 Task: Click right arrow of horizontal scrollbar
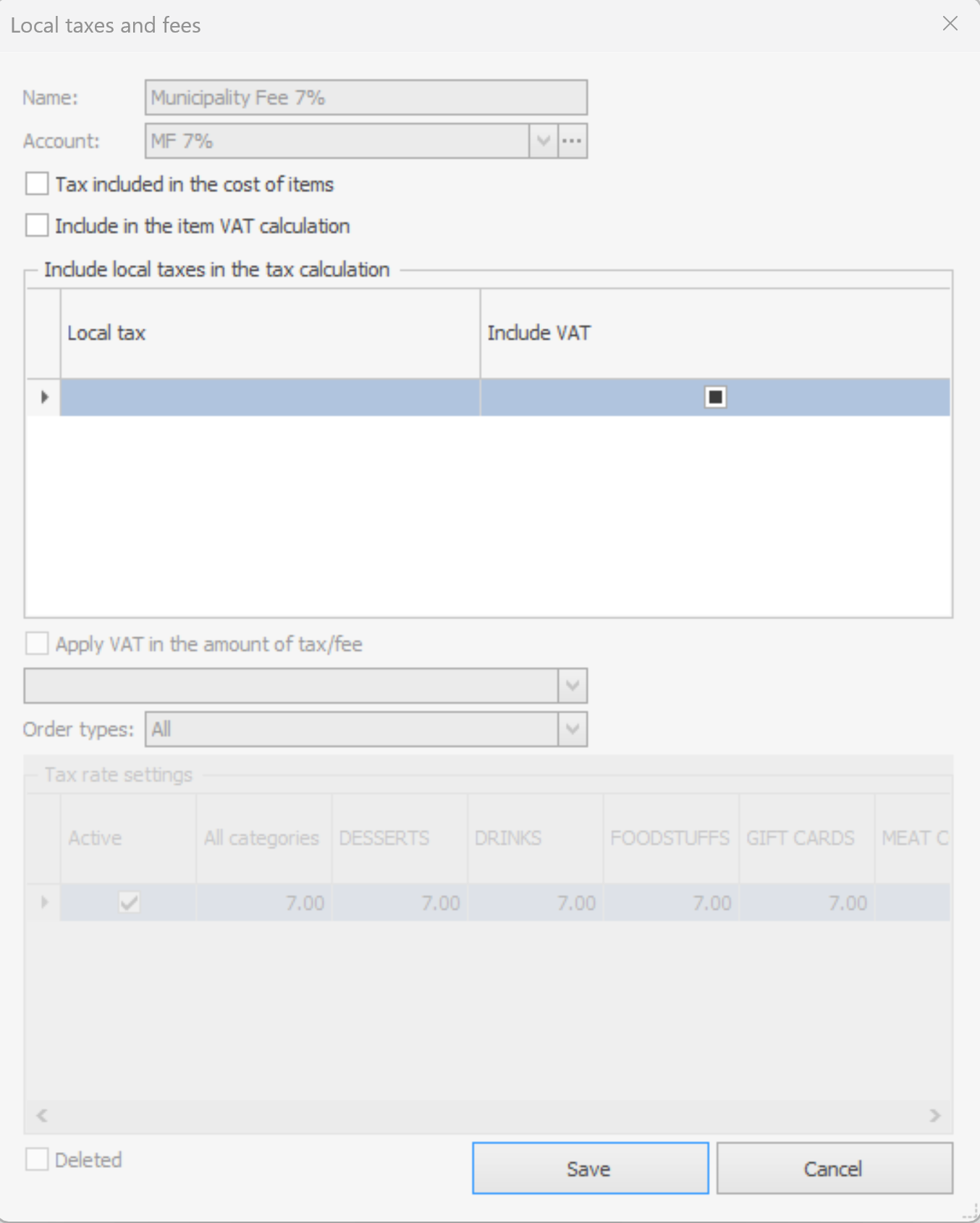coord(935,1115)
